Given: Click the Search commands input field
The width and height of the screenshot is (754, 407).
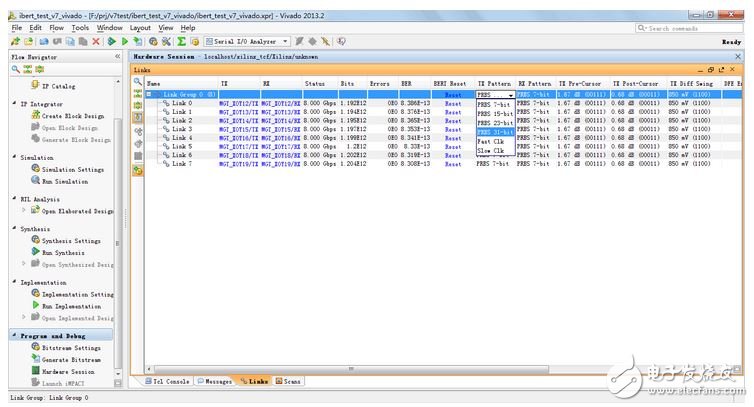Looking at the screenshot, I should point(700,28).
